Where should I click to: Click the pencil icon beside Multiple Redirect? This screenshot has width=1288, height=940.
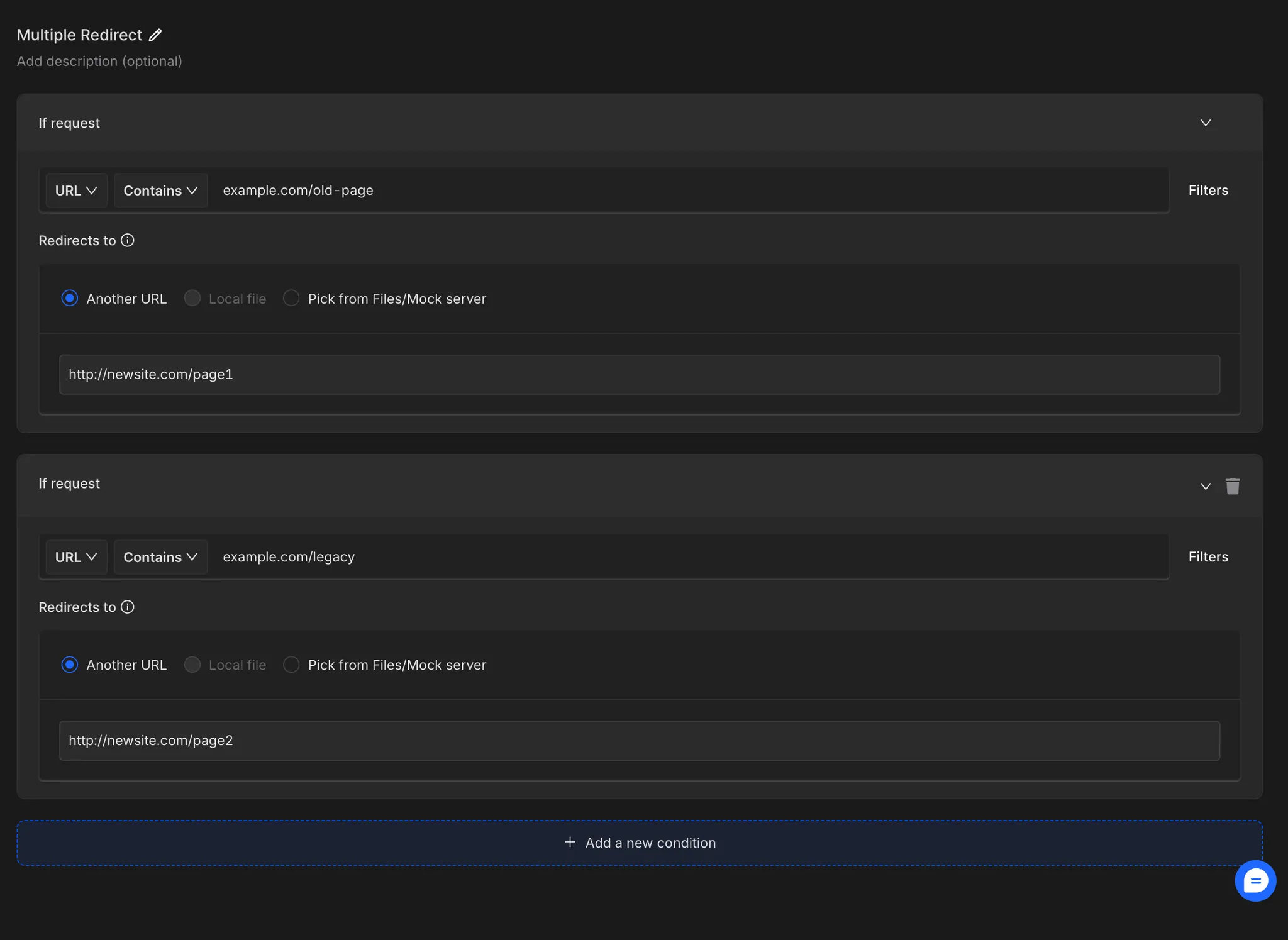[x=155, y=35]
